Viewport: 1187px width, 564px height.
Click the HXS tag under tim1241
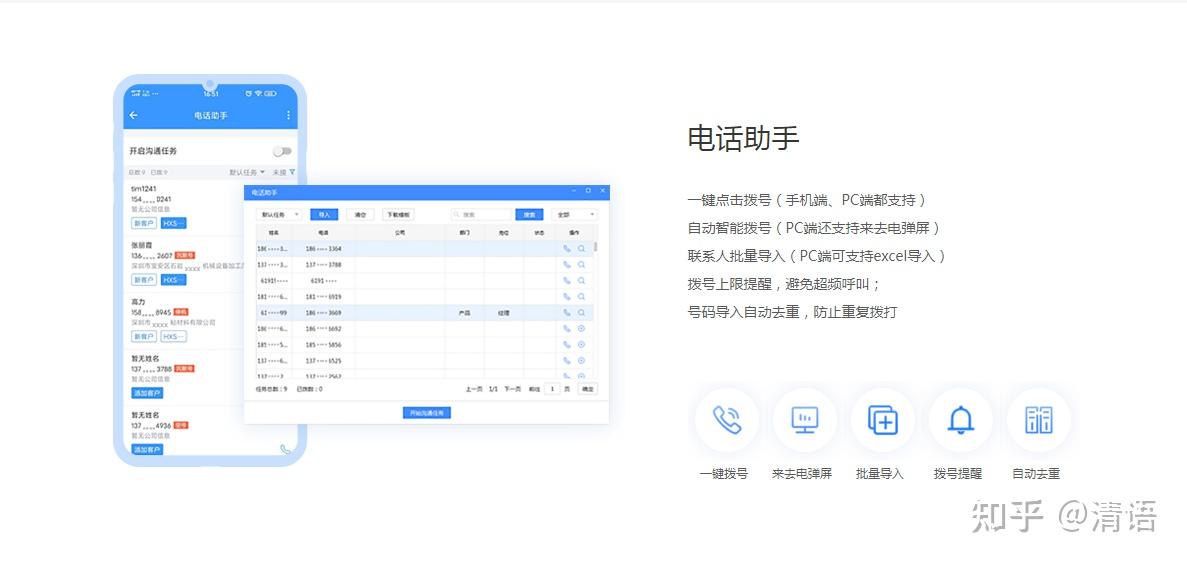[173, 223]
